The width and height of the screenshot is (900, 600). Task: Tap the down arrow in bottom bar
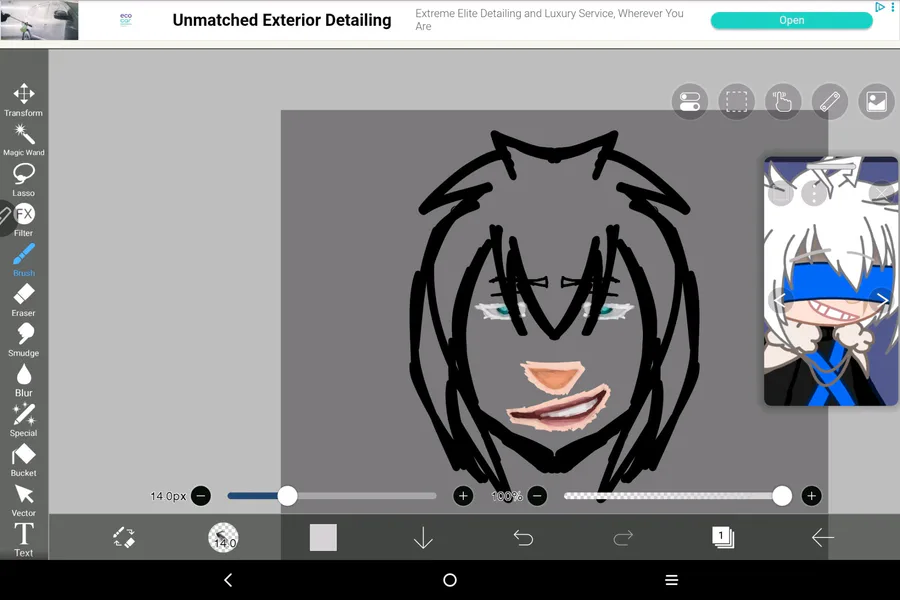423,537
